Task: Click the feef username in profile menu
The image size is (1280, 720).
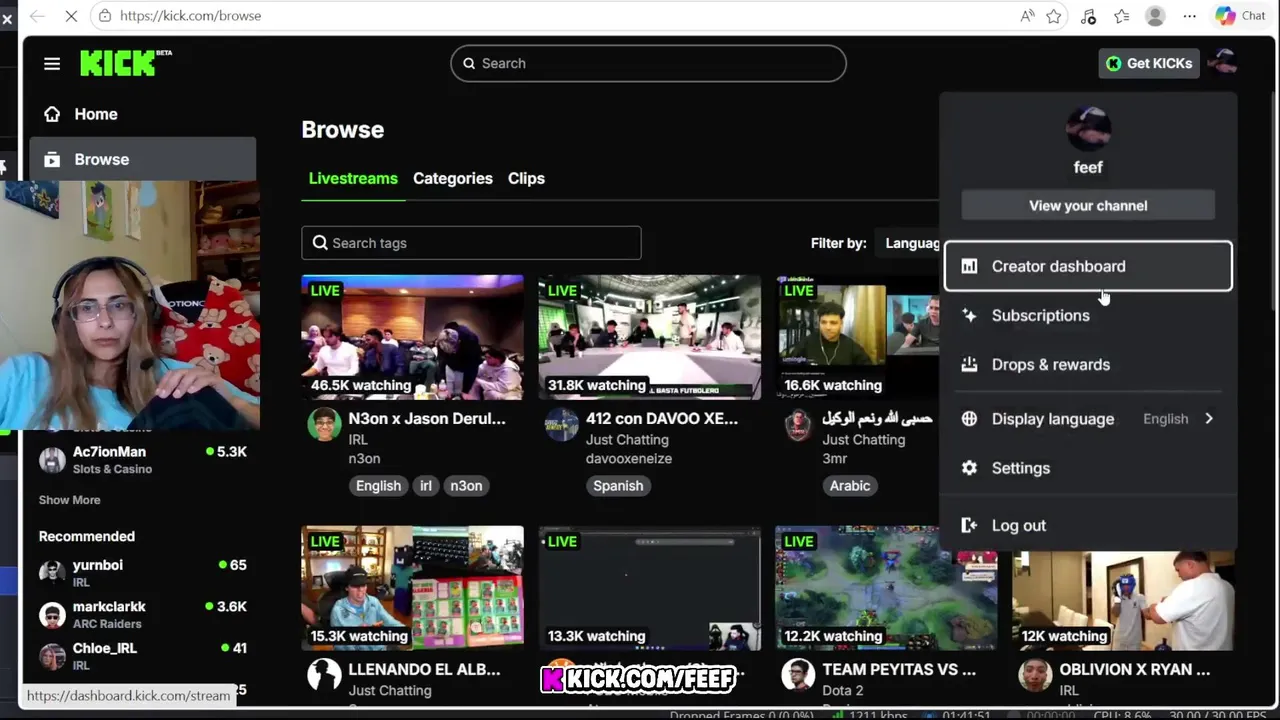Action: 1088,167
